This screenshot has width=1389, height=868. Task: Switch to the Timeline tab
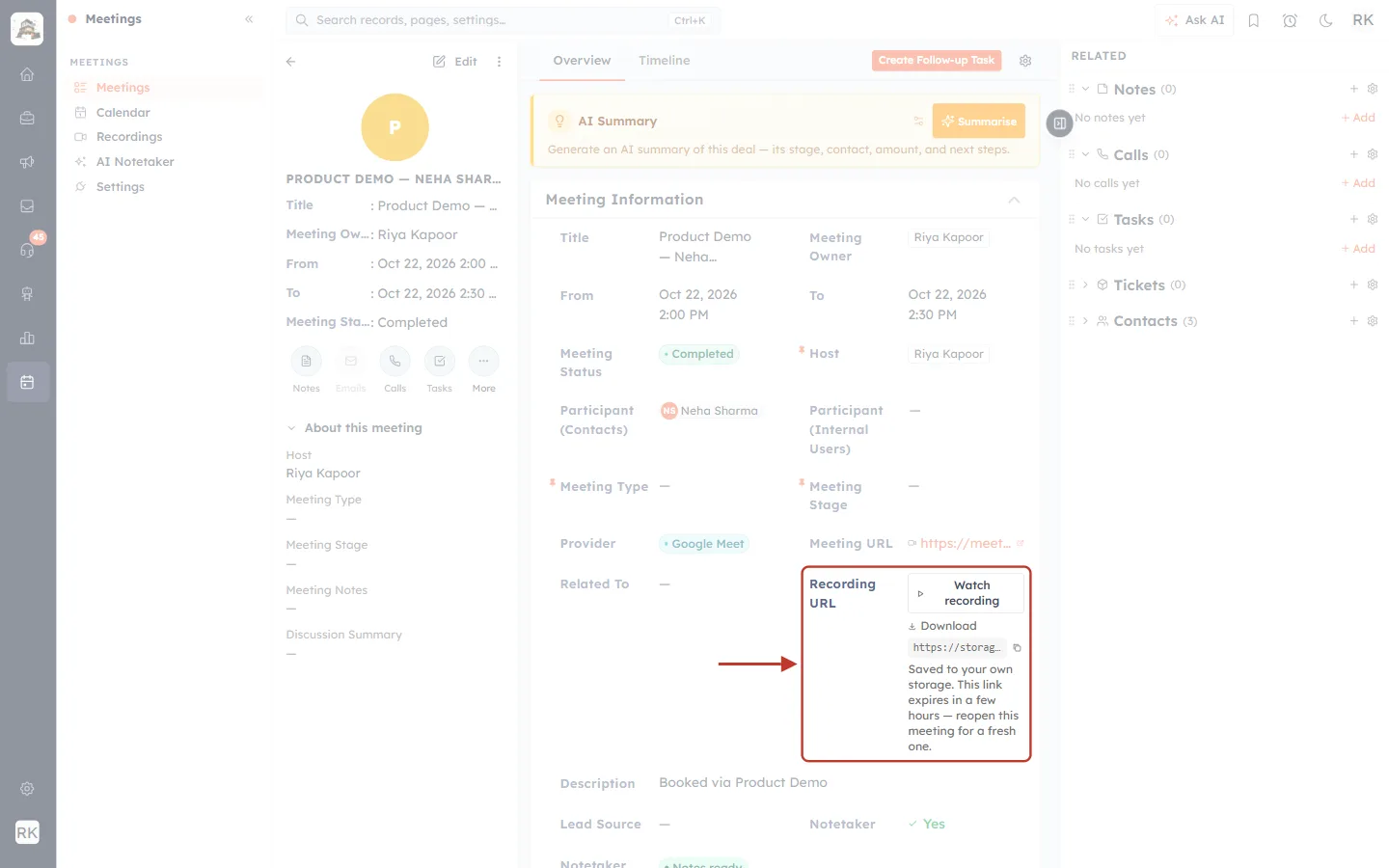click(664, 61)
